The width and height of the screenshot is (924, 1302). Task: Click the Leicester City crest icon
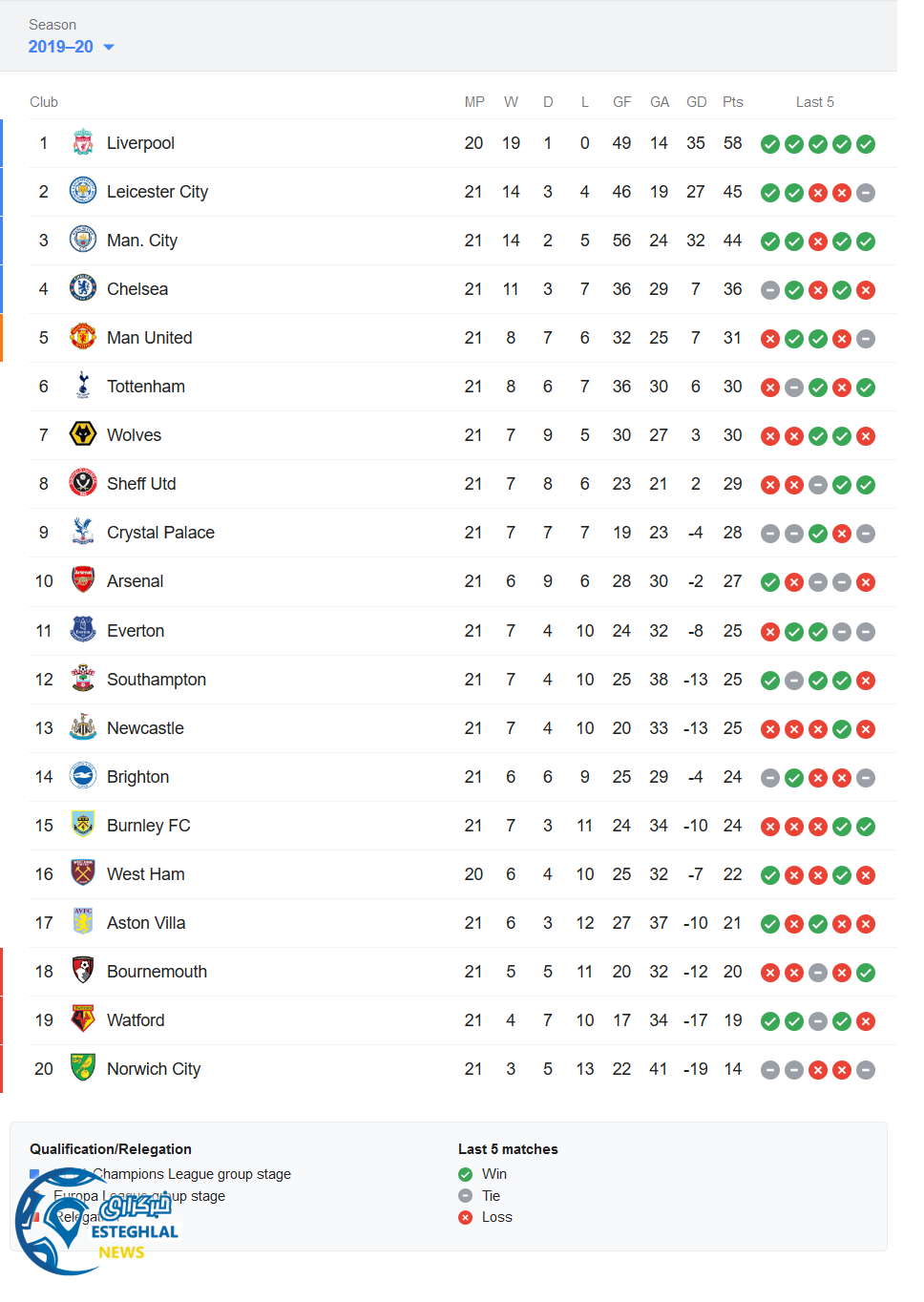pos(83,191)
